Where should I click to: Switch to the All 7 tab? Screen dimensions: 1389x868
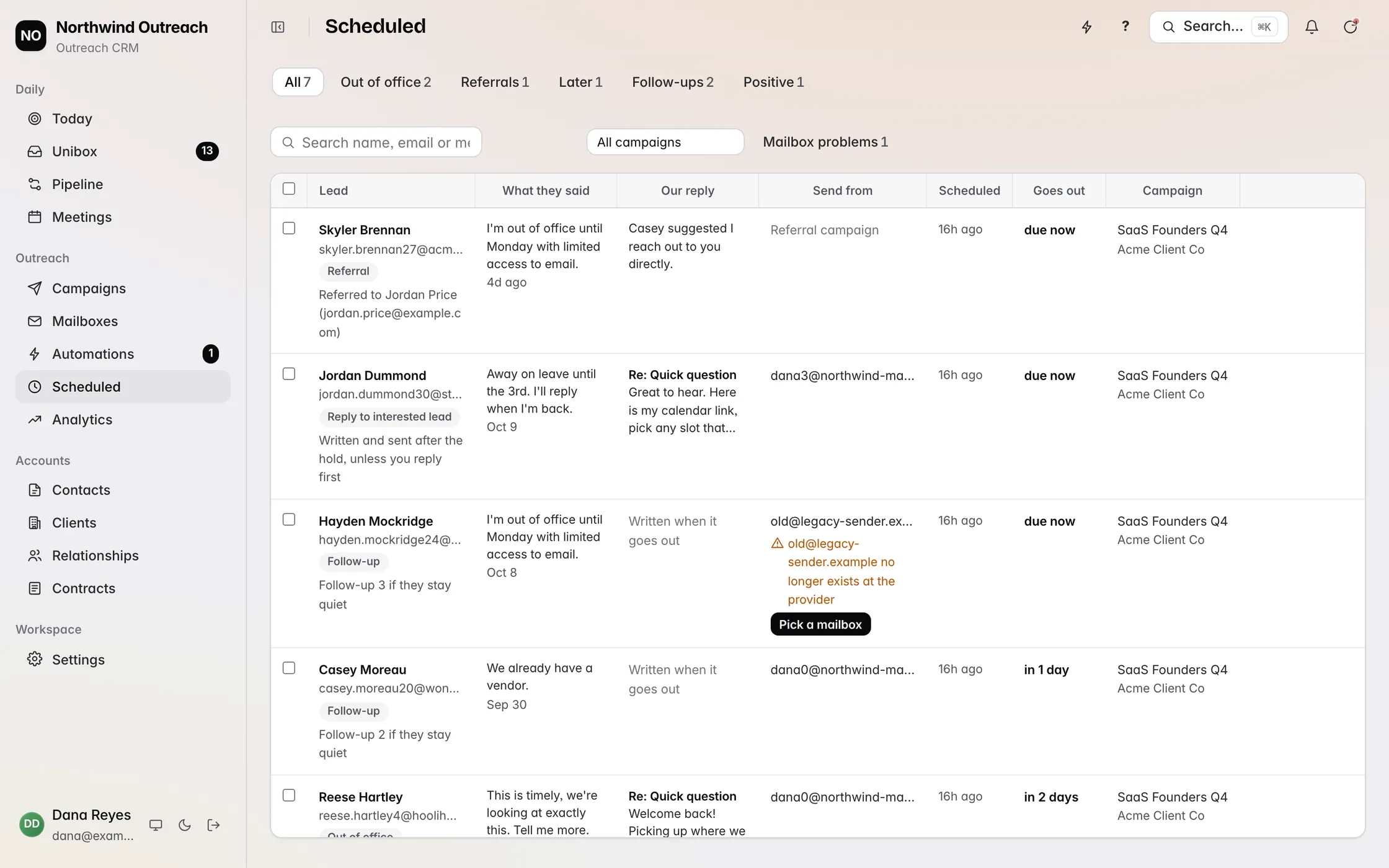coord(298,82)
